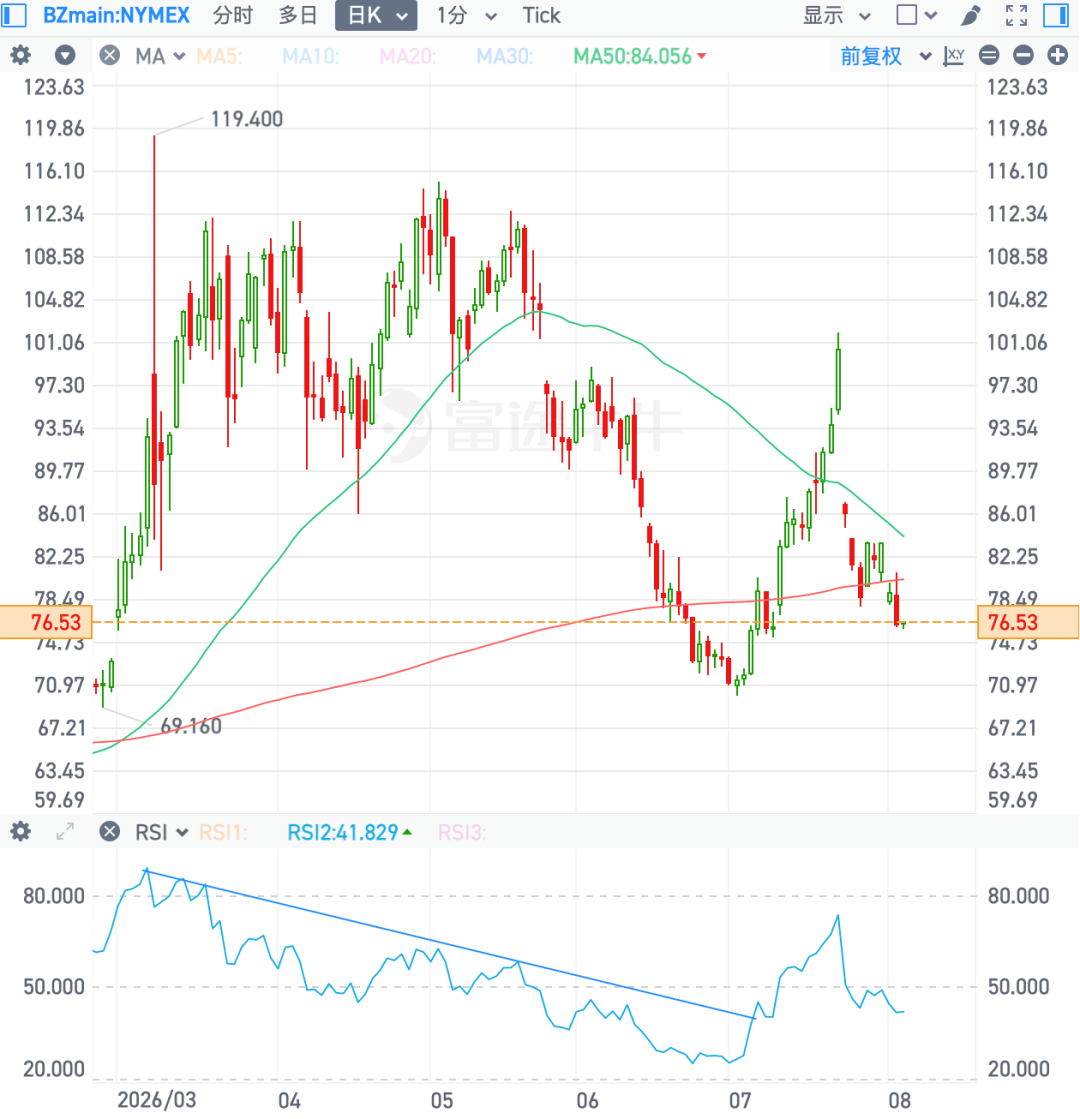Click the 06 month axis label
Screen dimensions: 1080x1119
587,1100
